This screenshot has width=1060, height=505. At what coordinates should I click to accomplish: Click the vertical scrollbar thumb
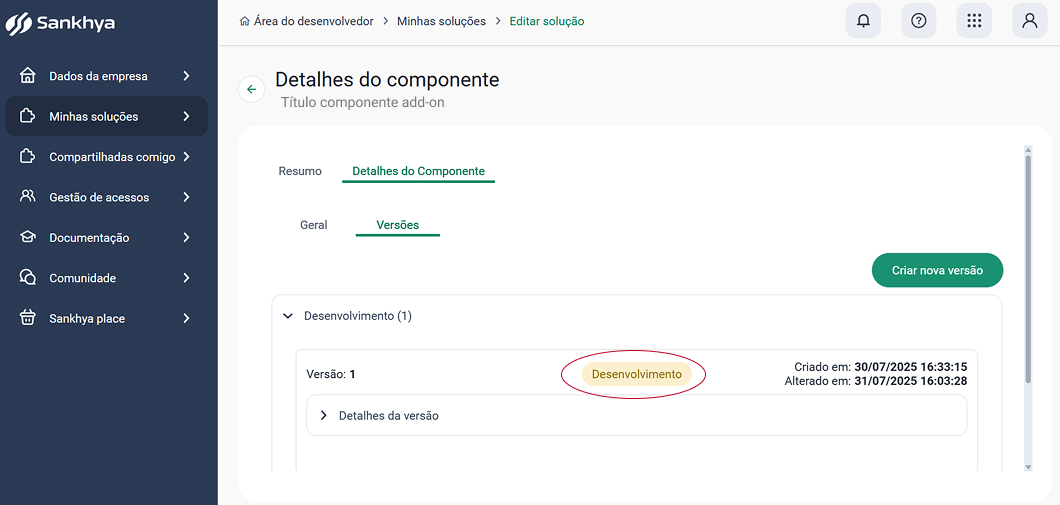pyautogui.click(x=1028, y=269)
